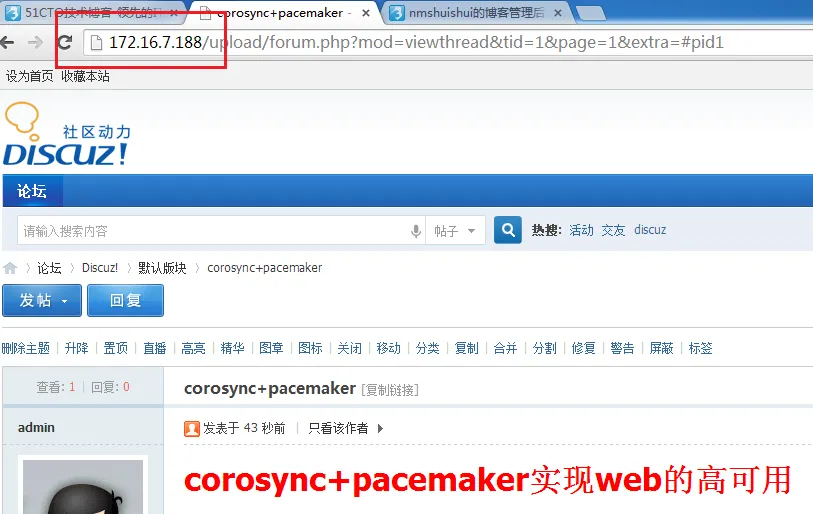Click 高亮 moderation action
Screen dimensions: 813x514
pyautogui.click(x=193, y=348)
